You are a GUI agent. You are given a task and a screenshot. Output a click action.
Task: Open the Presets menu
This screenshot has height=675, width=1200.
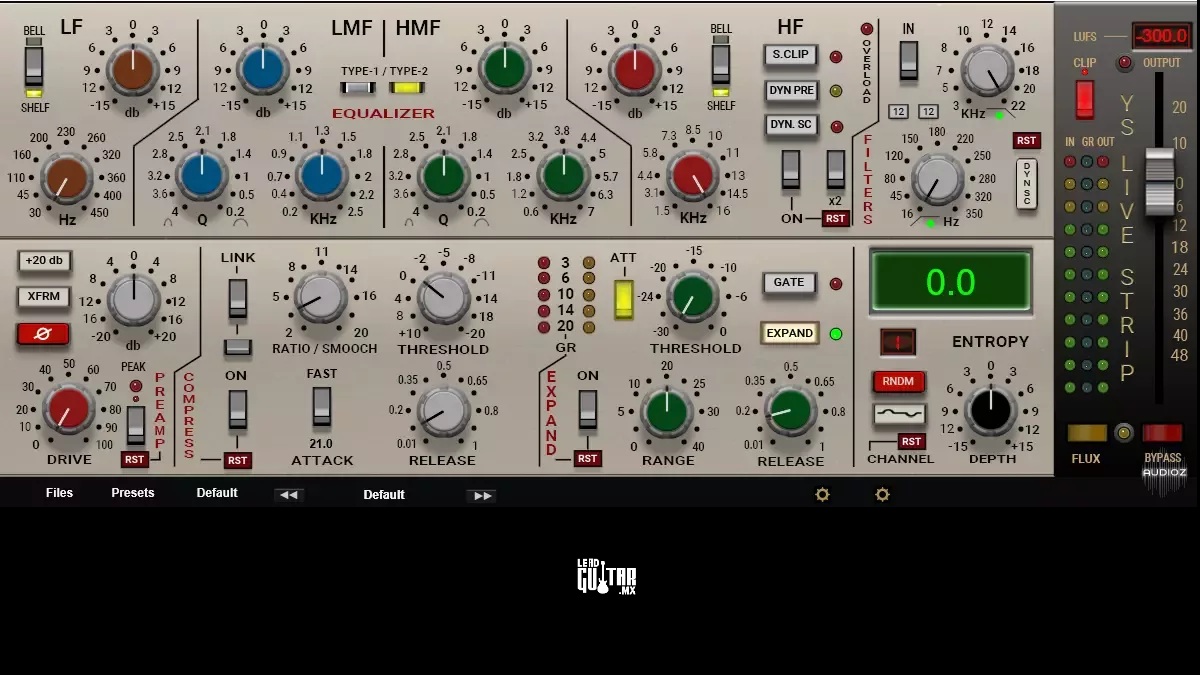(x=133, y=493)
